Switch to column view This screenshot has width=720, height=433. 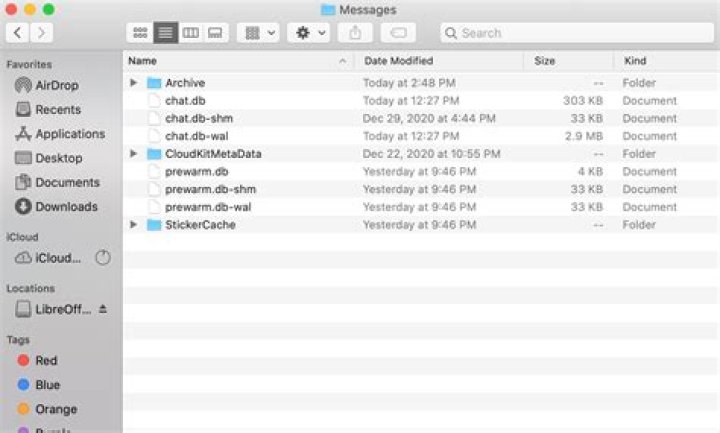click(191, 33)
